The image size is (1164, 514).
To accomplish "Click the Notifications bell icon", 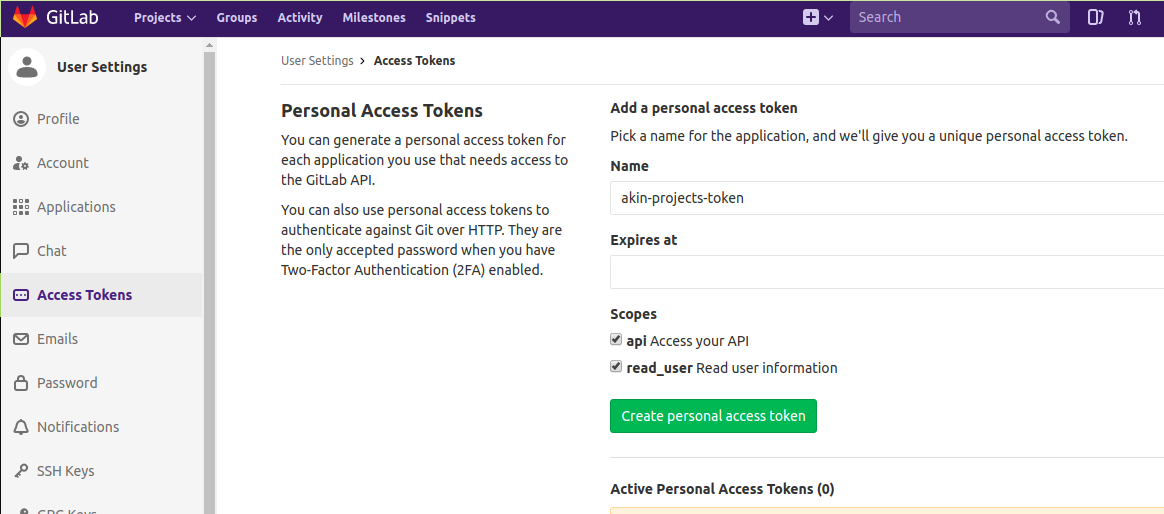I will pos(21,427).
